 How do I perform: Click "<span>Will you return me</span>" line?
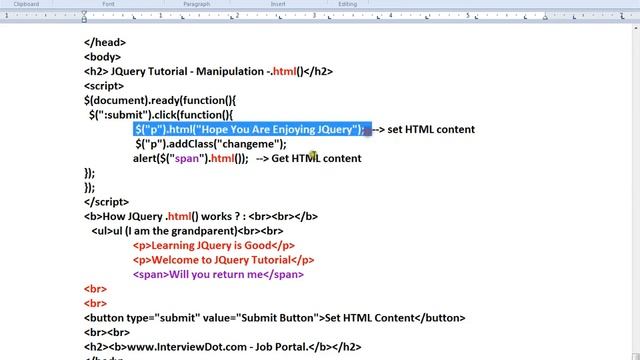(218, 275)
